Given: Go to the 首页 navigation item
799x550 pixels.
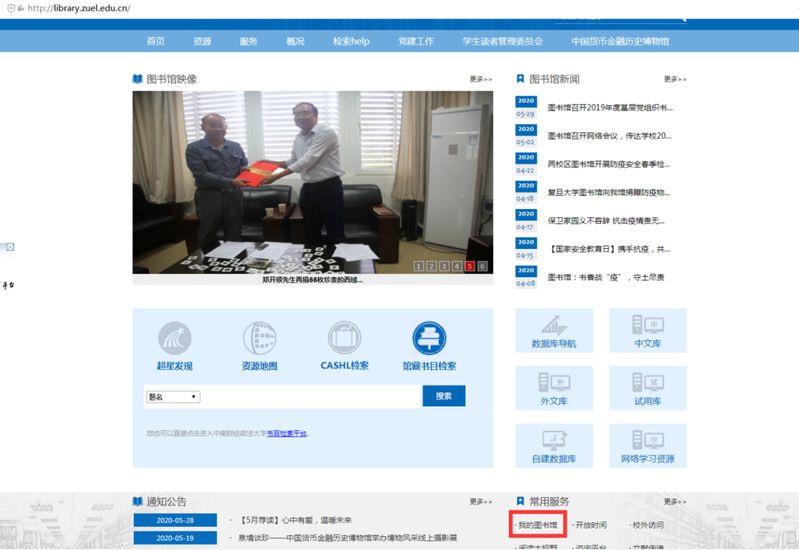Looking at the screenshot, I should [156, 41].
